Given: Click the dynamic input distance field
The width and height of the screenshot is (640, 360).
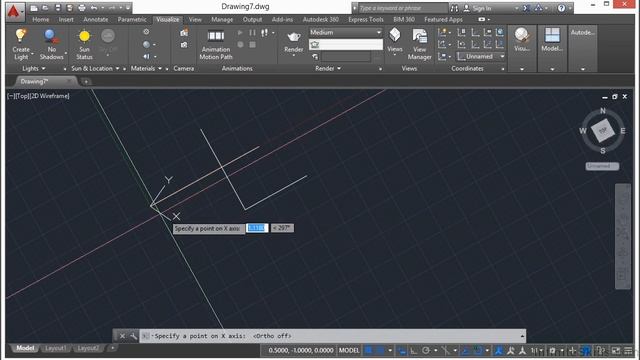Looking at the screenshot, I should tap(257, 228).
